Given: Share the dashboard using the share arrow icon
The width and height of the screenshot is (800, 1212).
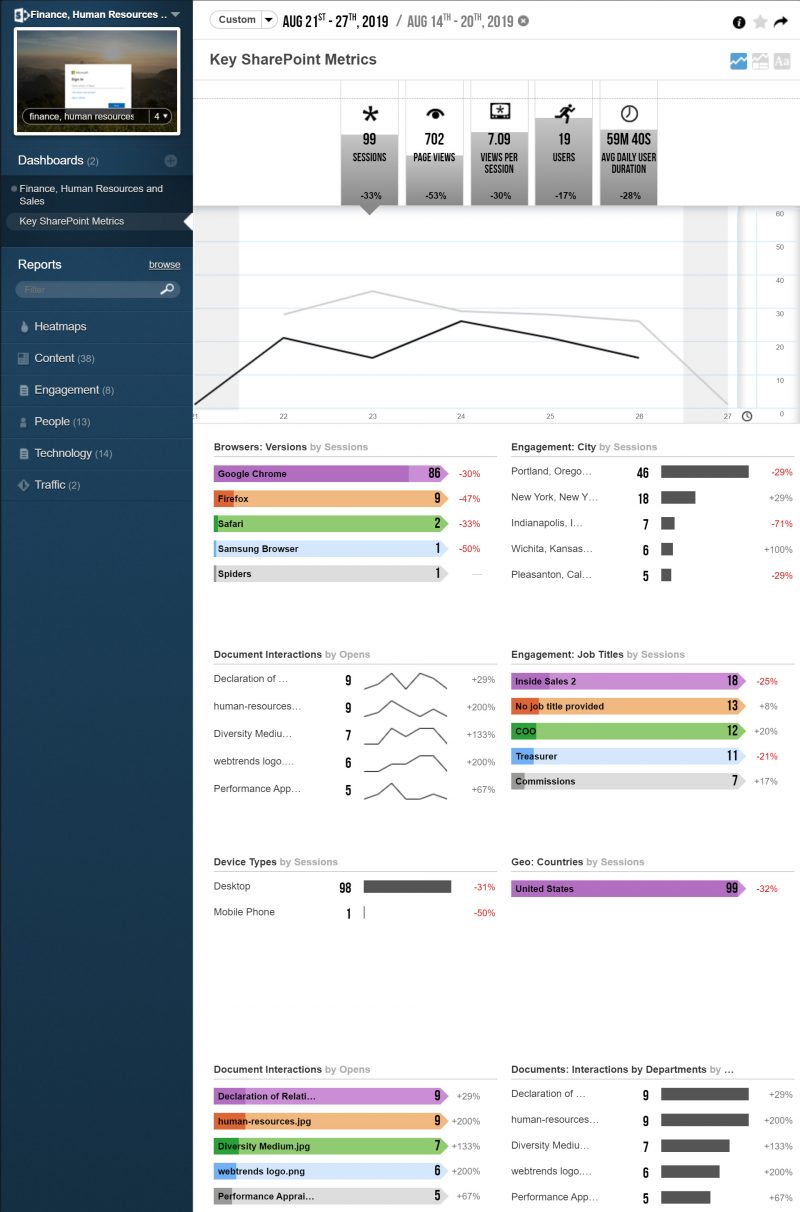Looking at the screenshot, I should click(x=779, y=22).
